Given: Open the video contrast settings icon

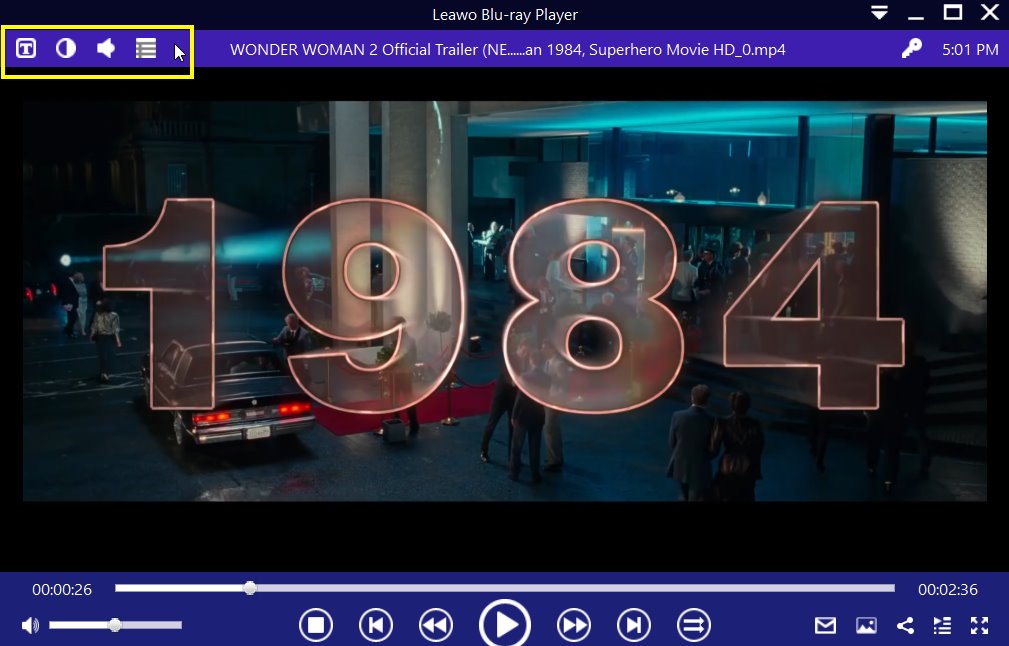Looking at the screenshot, I should pyautogui.click(x=66, y=48).
